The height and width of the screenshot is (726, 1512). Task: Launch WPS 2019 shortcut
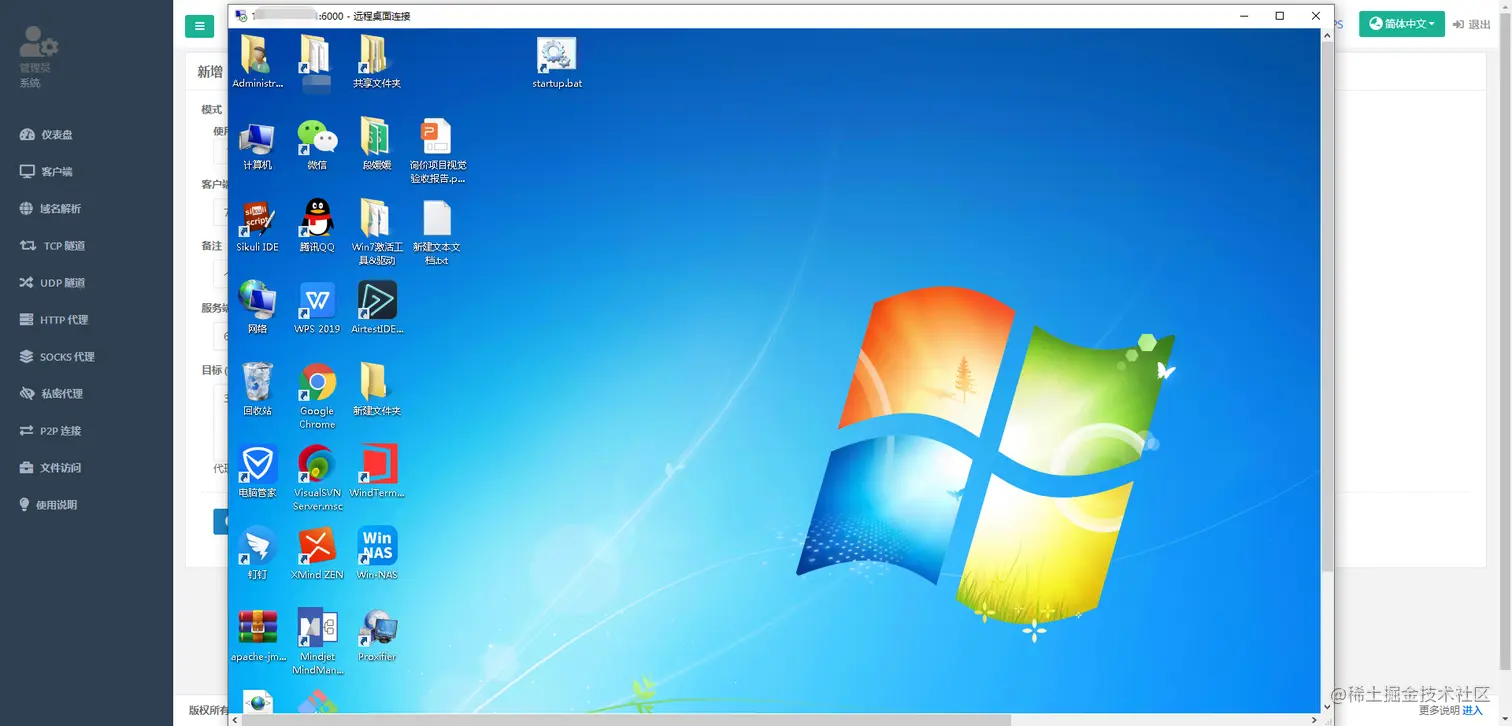pyautogui.click(x=317, y=308)
